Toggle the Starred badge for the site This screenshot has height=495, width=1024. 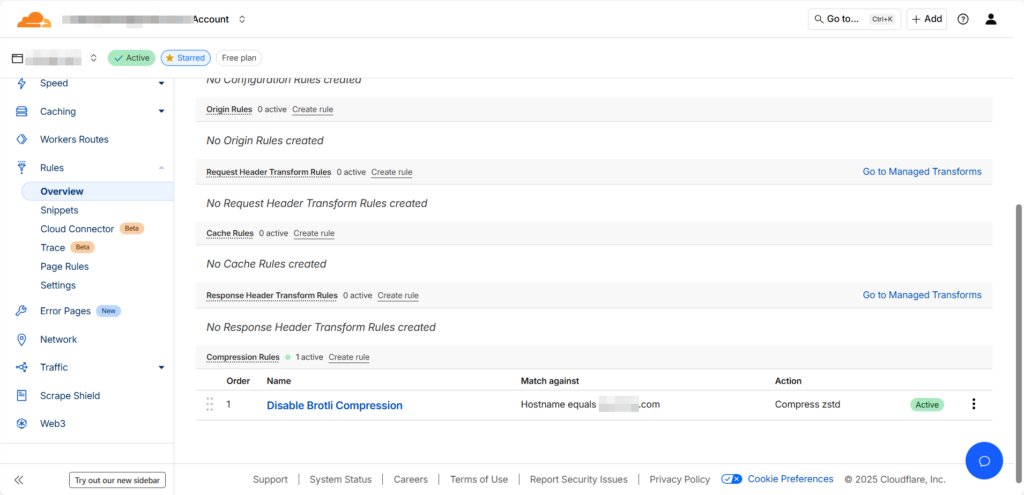(184, 58)
